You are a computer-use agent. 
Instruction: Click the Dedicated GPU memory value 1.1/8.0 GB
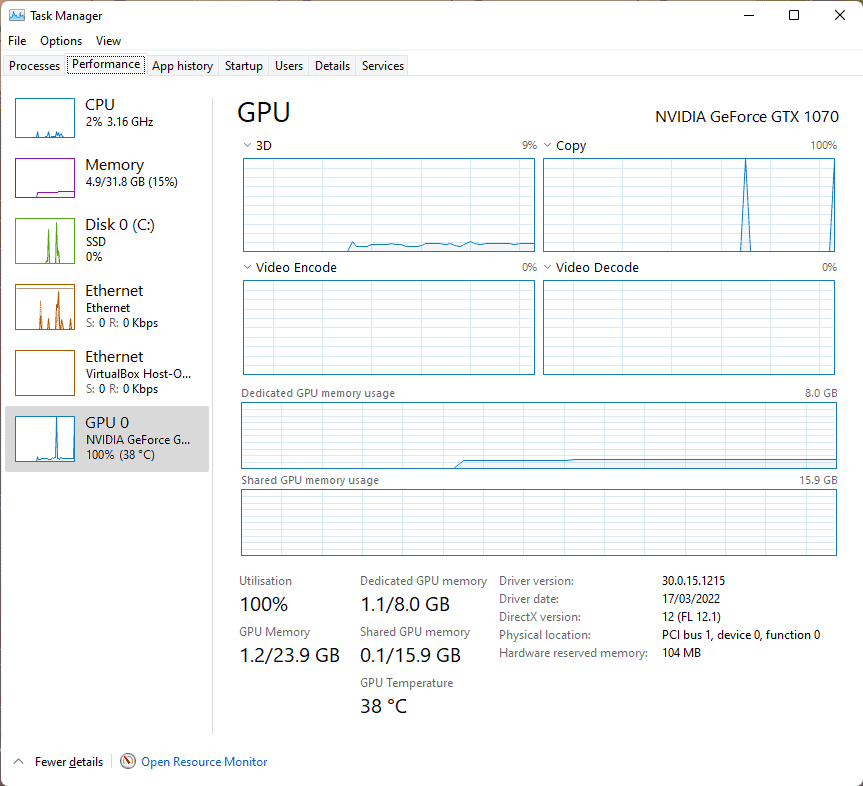click(x=405, y=604)
